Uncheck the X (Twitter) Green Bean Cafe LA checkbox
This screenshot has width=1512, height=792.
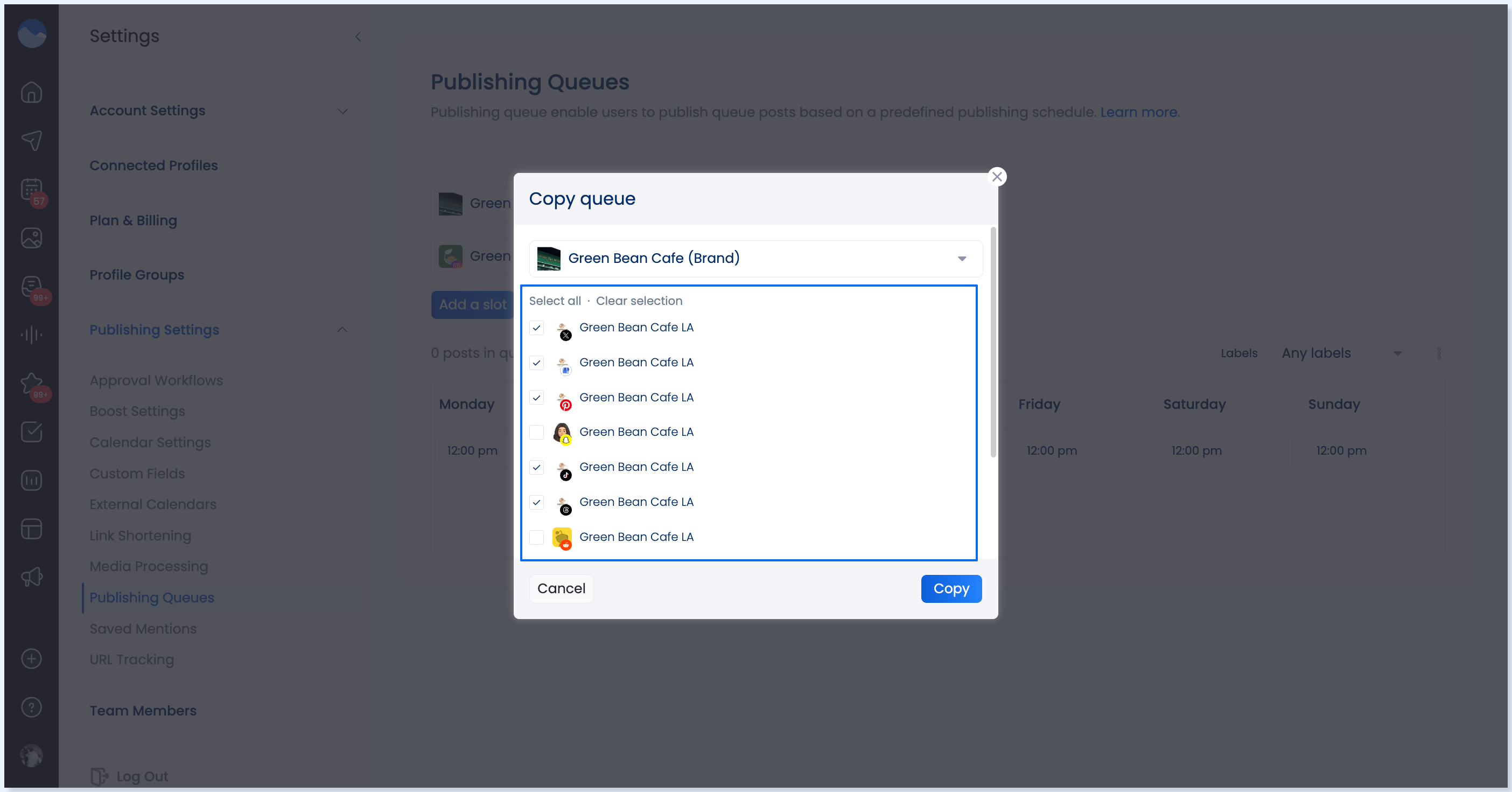[x=536, y=328]
